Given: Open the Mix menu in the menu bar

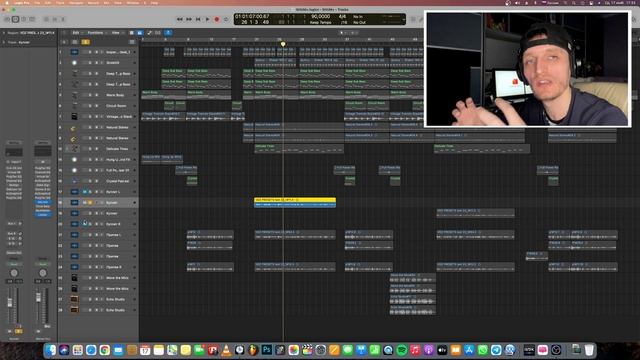Looking at the screenshot, I should tap(107, 3).
